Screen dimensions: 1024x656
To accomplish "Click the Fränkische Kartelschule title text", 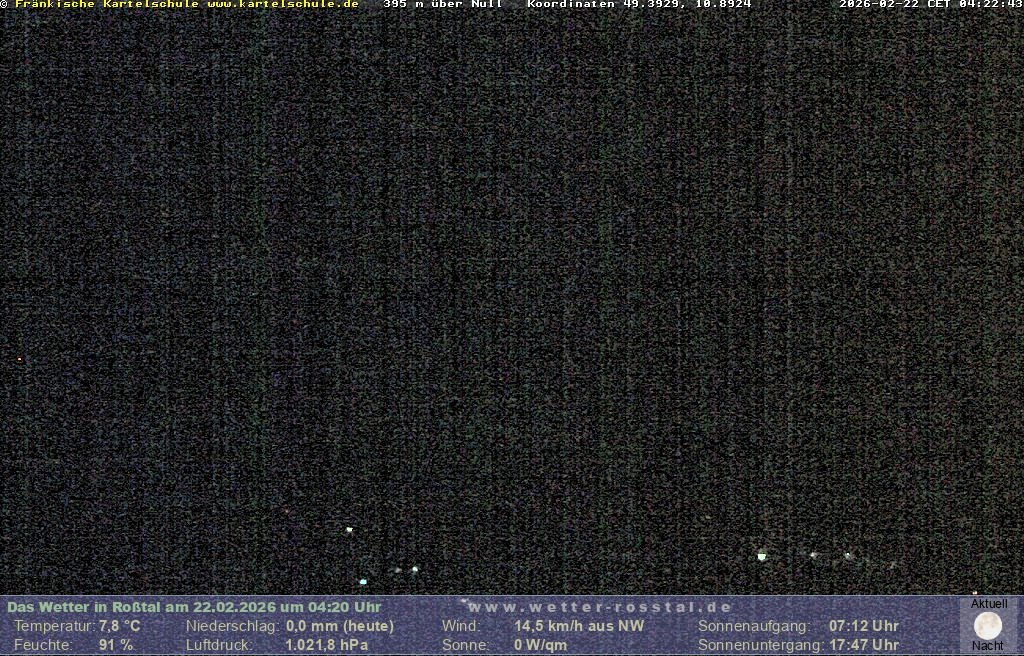I will pos(107,4).
